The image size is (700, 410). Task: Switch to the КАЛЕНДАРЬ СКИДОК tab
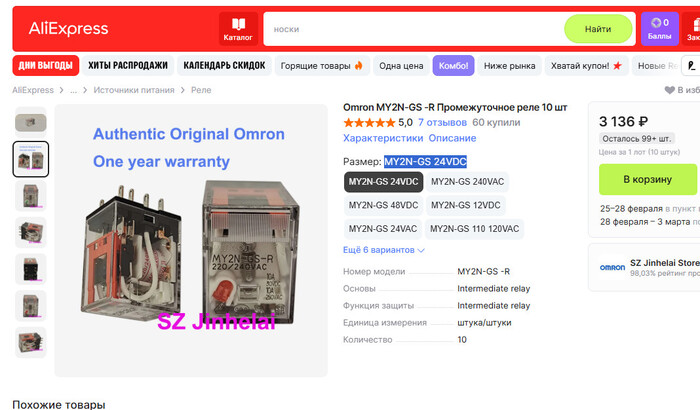point(224,66)
